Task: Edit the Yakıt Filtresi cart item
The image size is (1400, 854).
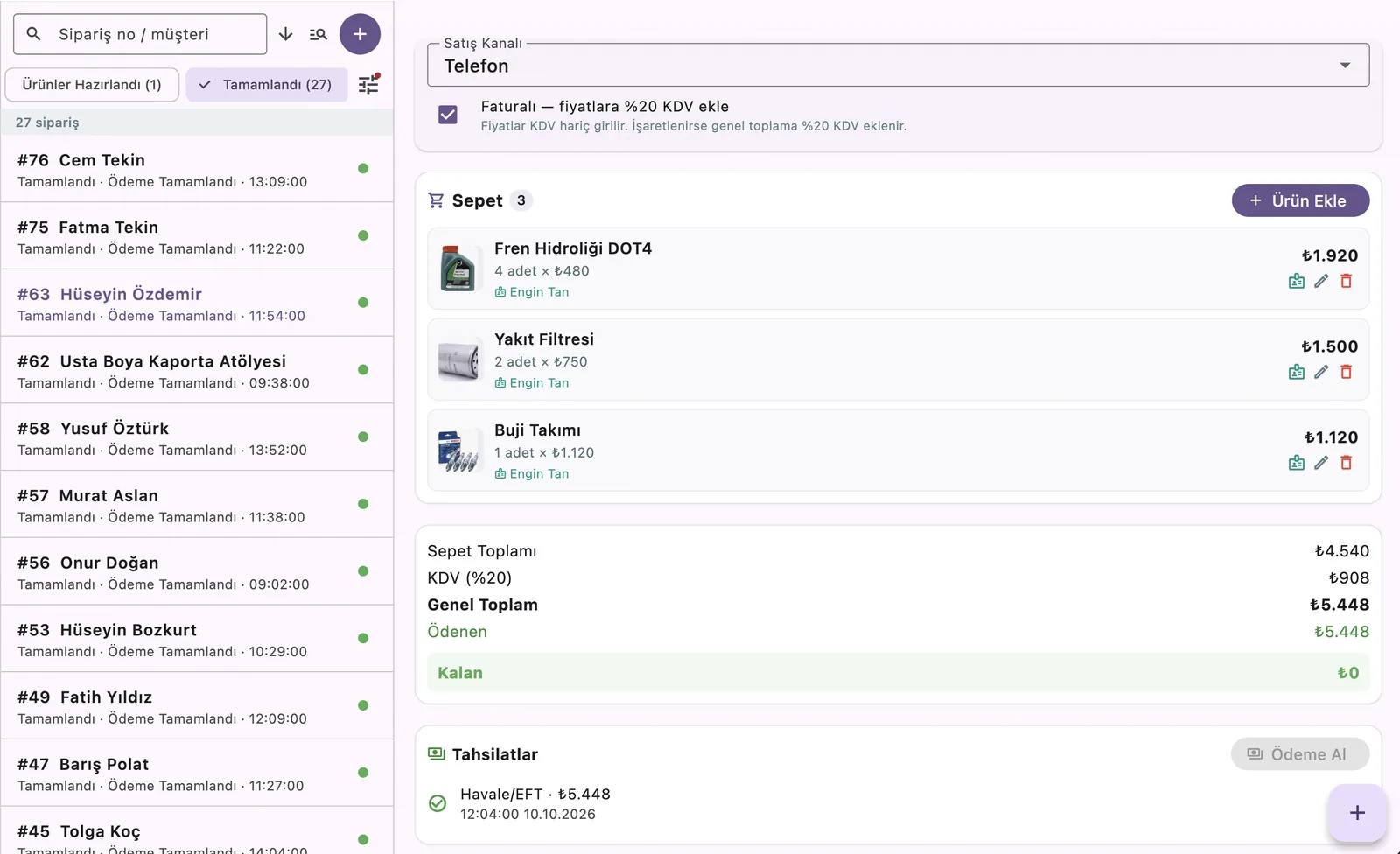Action: (x=1321, y=372)
